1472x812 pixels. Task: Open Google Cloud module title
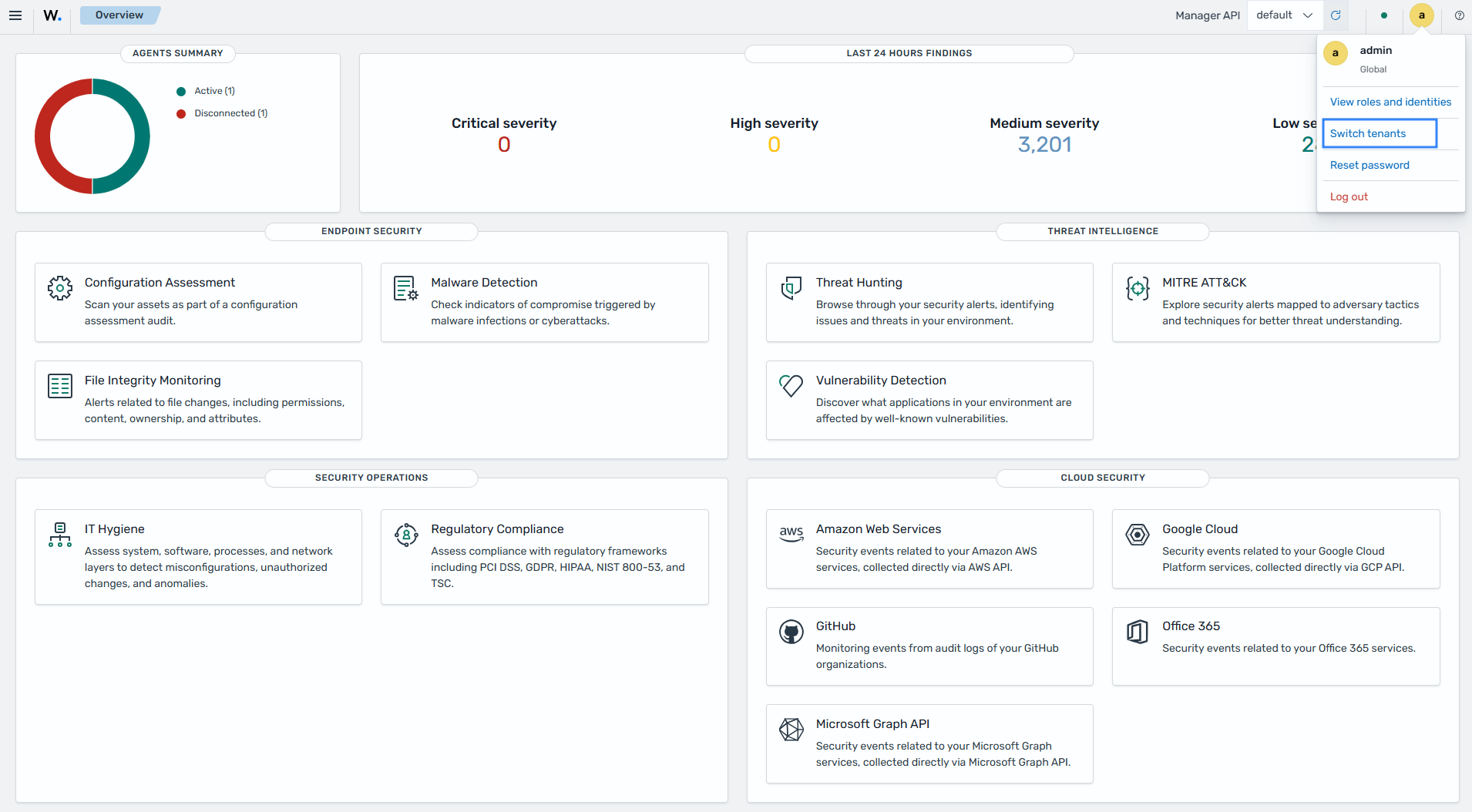(1200, 529)
